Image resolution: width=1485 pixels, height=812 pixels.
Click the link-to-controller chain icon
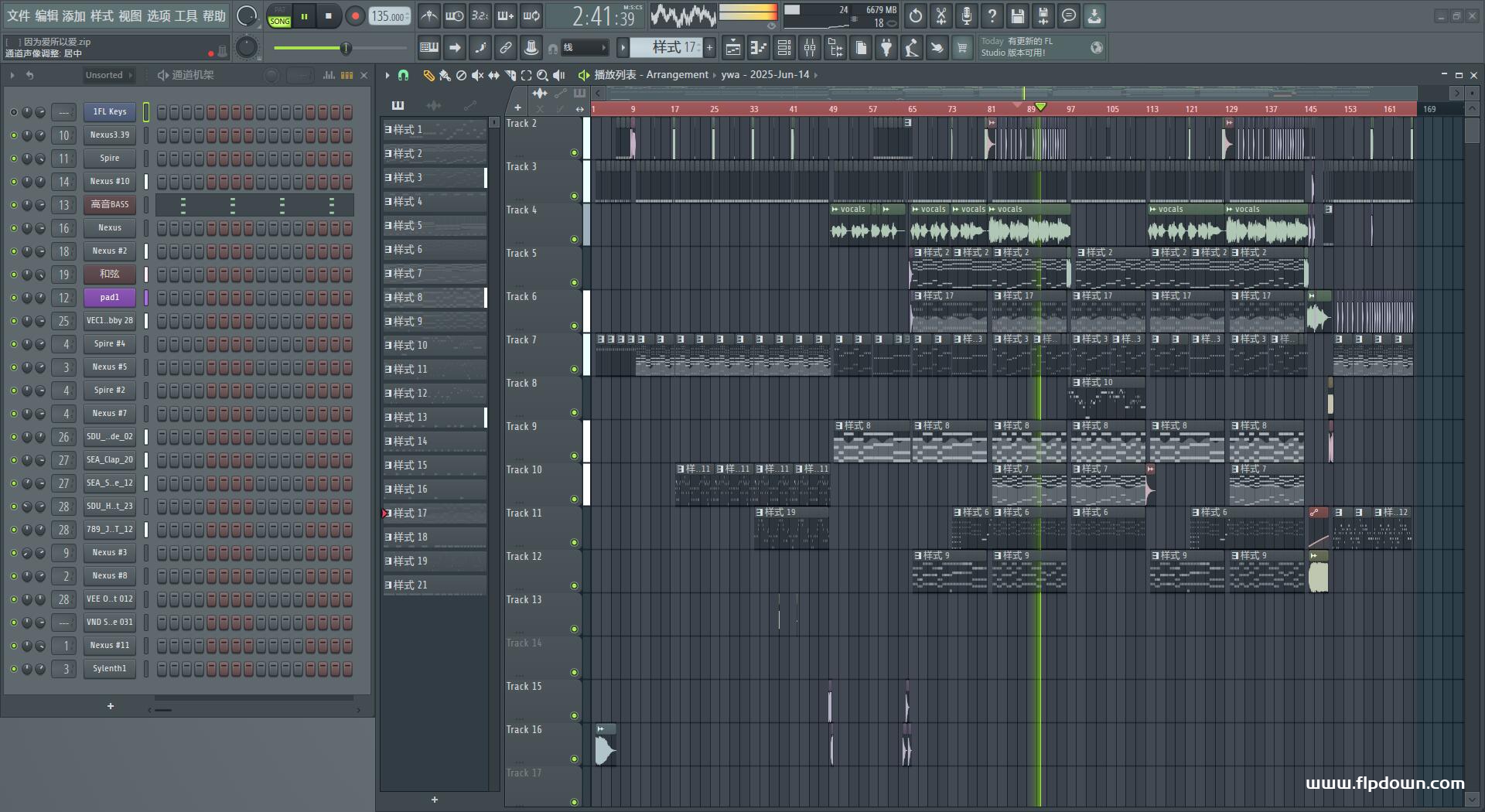(x=506, y=48)
